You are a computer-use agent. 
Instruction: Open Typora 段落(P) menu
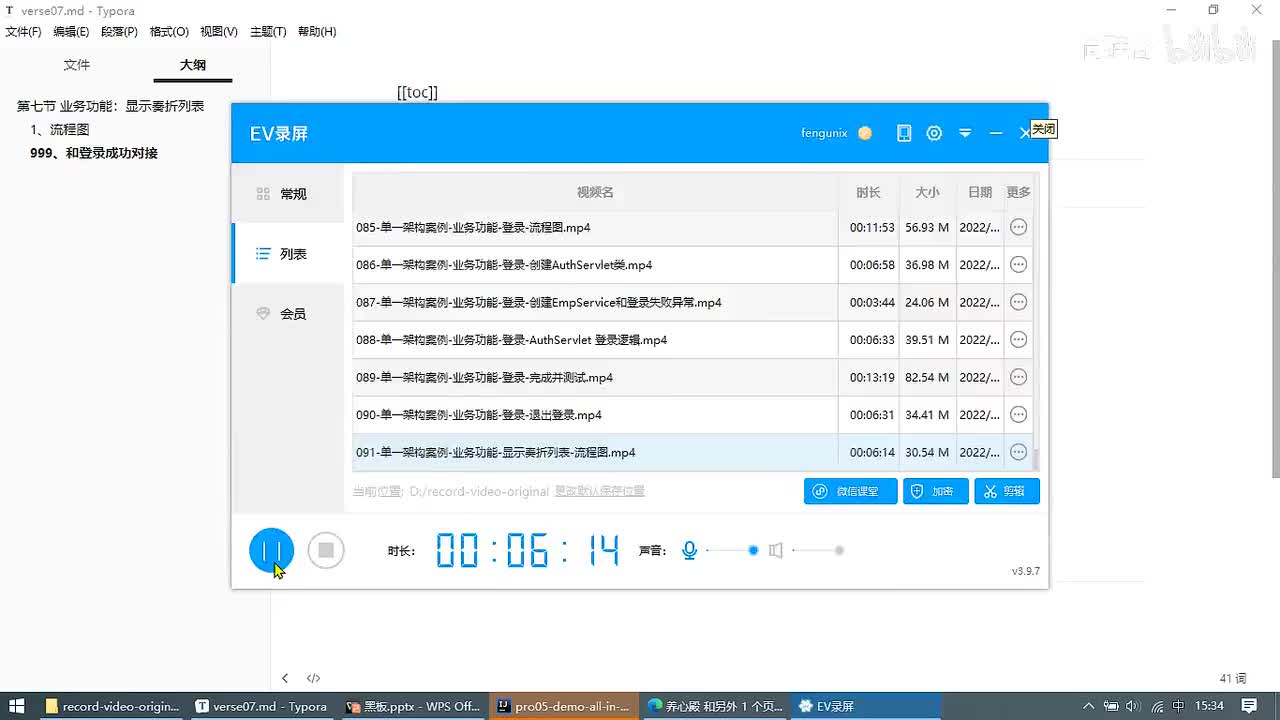(x=119, y=32)
